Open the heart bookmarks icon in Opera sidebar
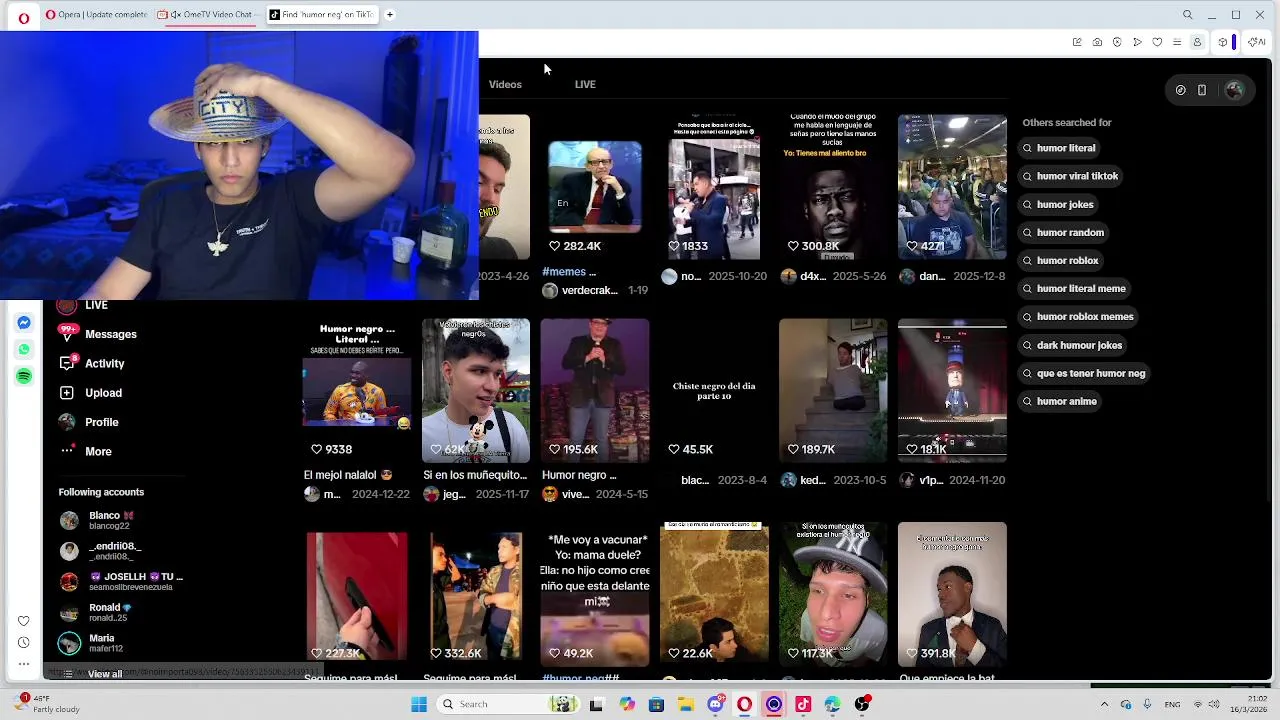This screenshot has height=720, width=1280. (x=24, y=621)
